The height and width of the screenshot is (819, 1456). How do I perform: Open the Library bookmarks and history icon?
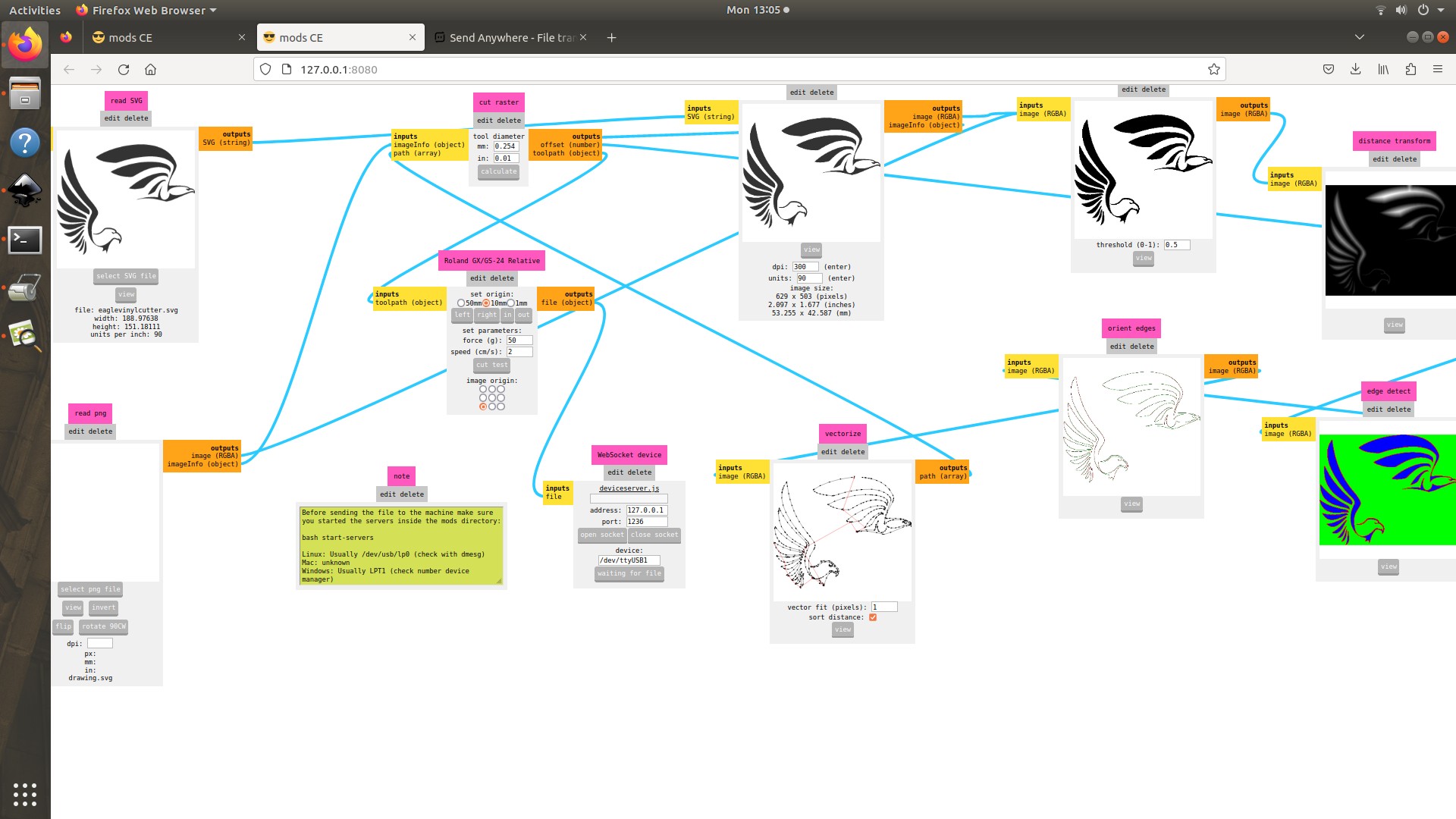coord(1383,69)
